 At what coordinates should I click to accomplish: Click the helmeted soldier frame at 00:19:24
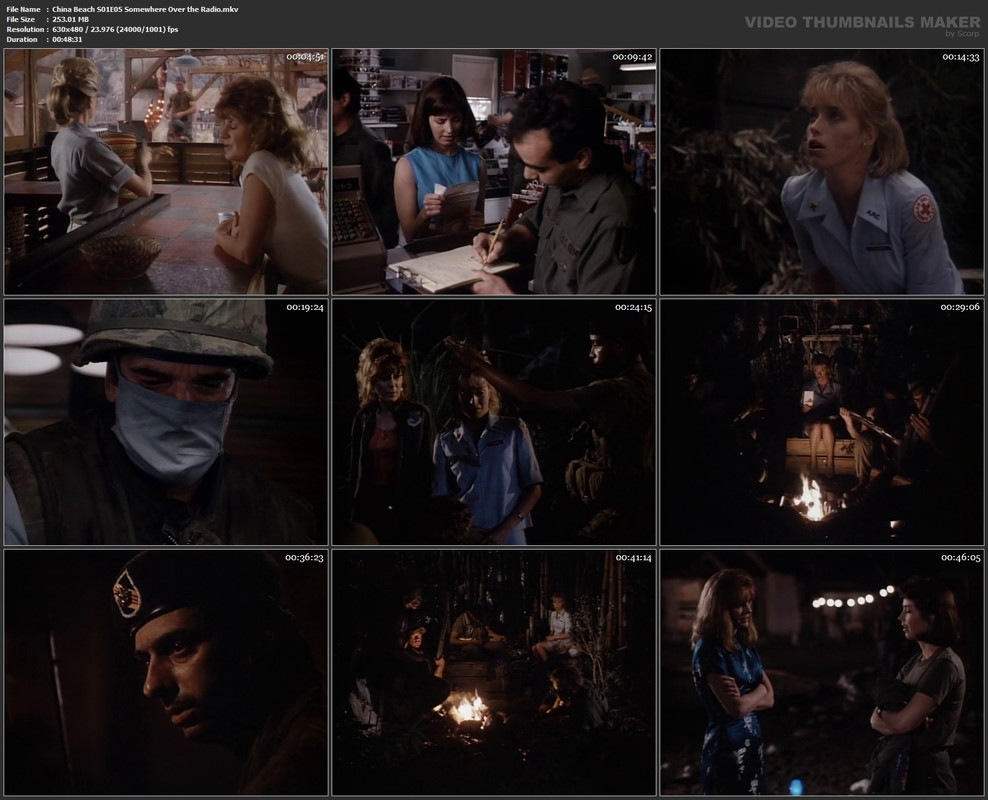click(x=166, y=422)
